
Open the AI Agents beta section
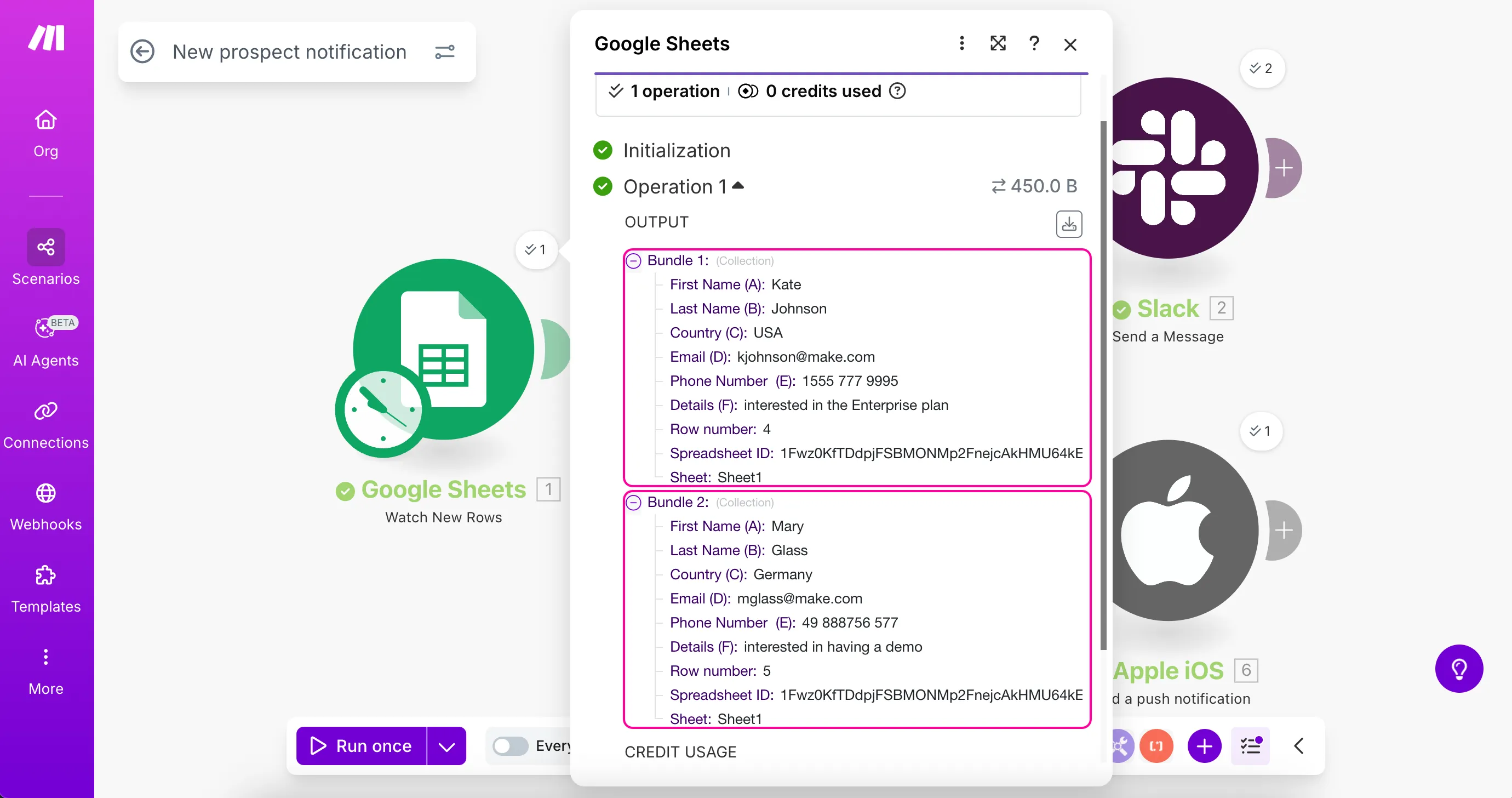tap(46, 343)
